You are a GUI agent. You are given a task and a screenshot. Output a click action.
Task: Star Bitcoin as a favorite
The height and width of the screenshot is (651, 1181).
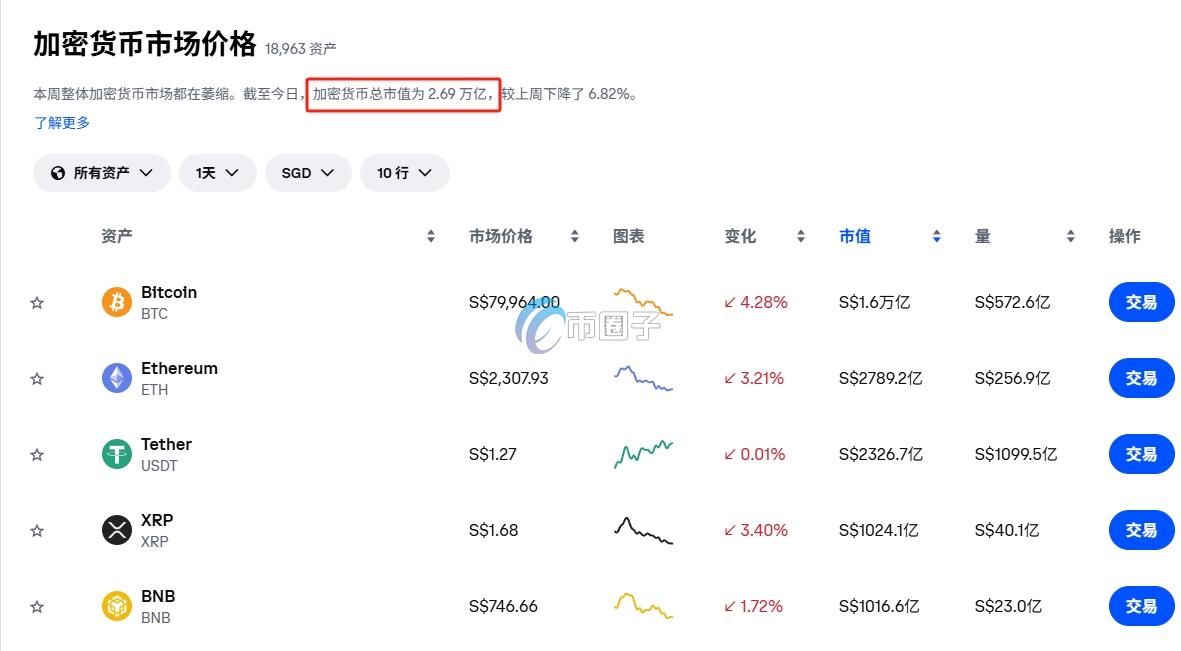37,303
